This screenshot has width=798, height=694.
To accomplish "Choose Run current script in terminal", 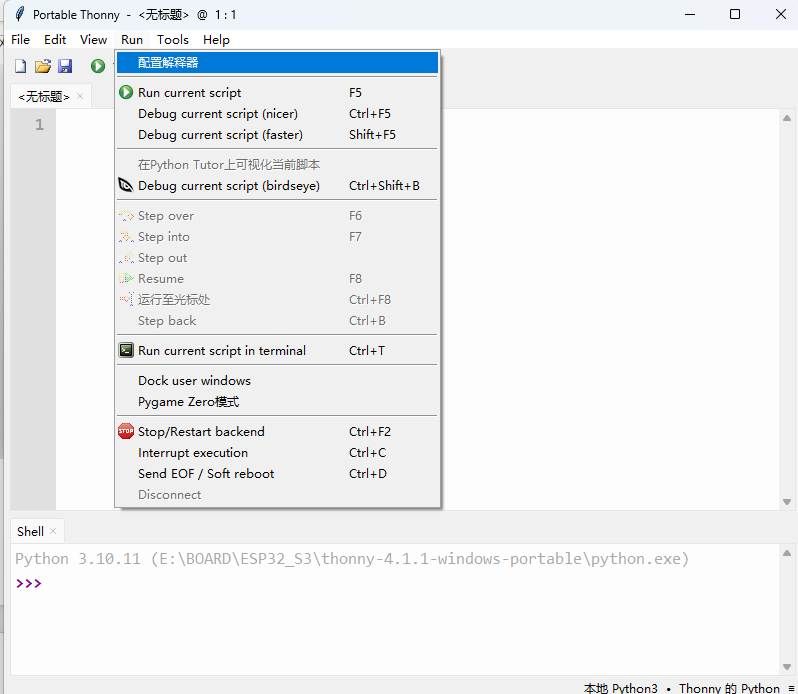I will click(x=277, y=351).
